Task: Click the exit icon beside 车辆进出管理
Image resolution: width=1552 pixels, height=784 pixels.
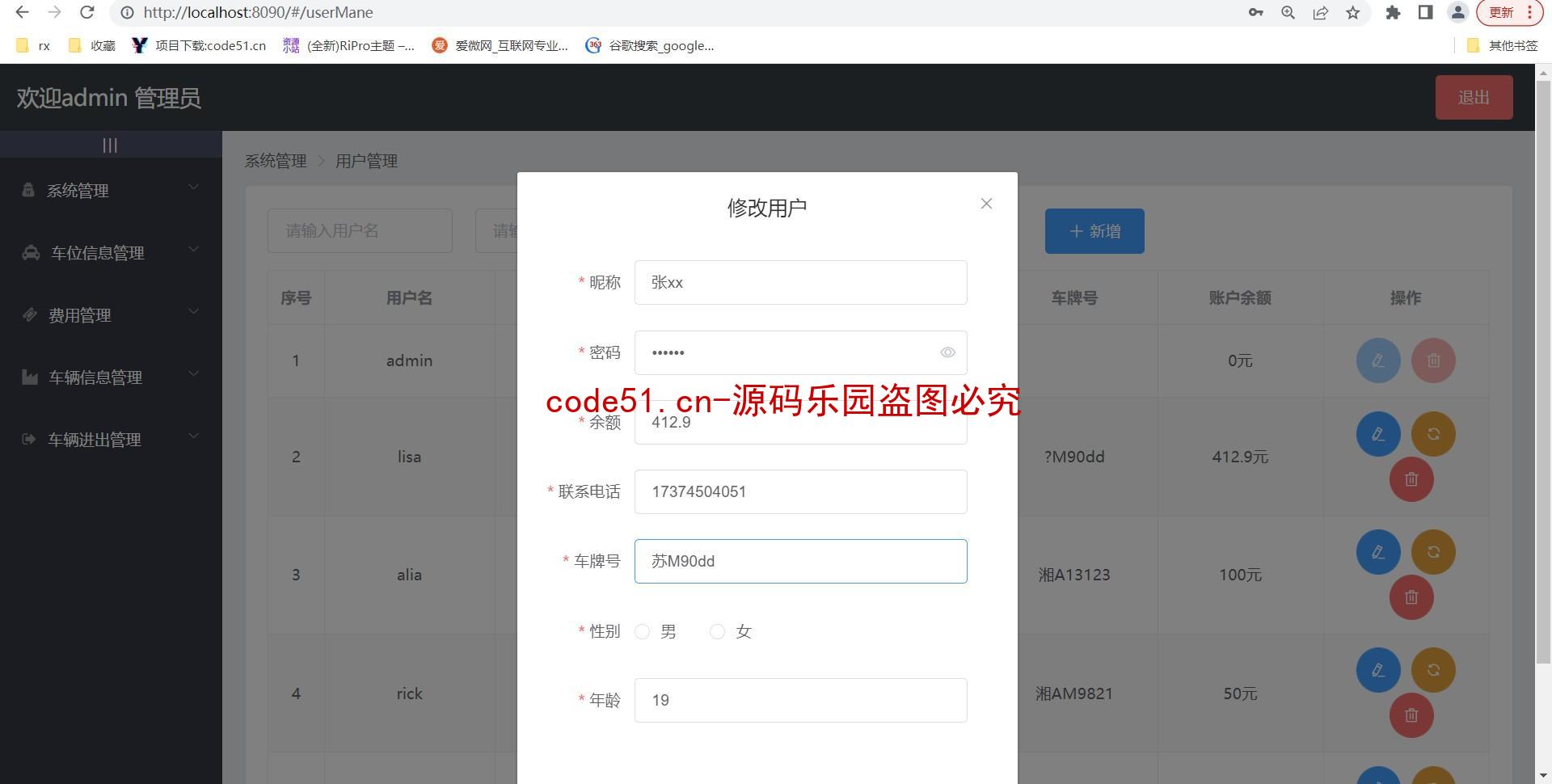Action: pos(29,439)
